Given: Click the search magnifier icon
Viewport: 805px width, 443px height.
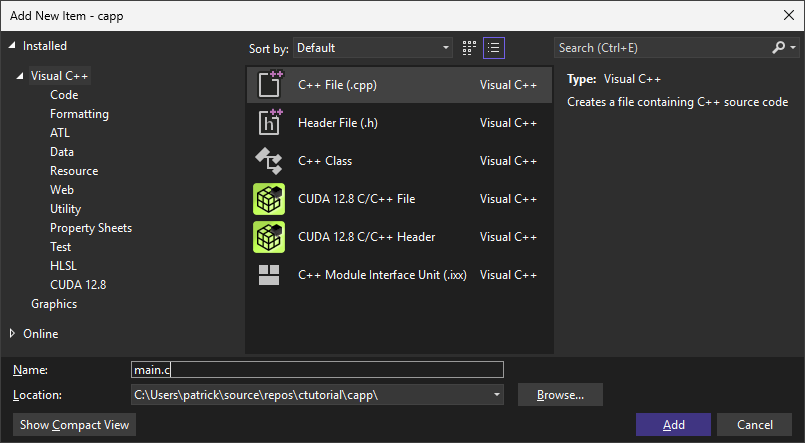Looking at the screenshot, I should [x=778, y=48].
